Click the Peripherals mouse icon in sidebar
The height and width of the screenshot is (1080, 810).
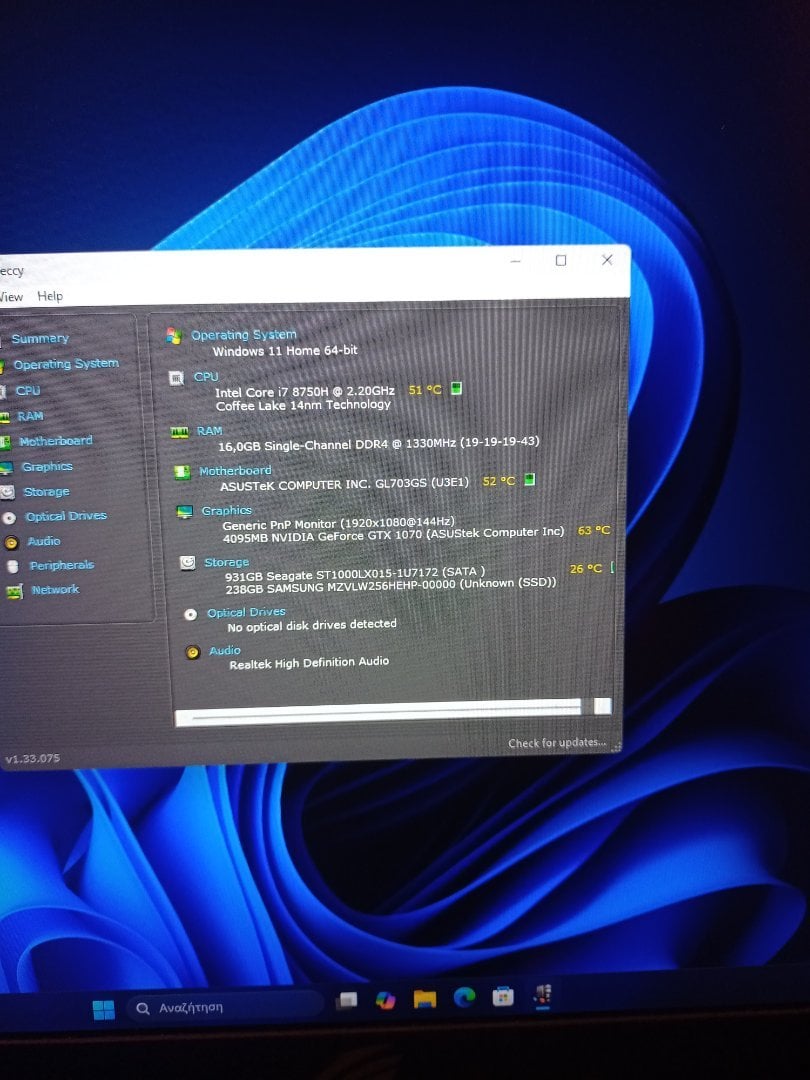point(12,566)
